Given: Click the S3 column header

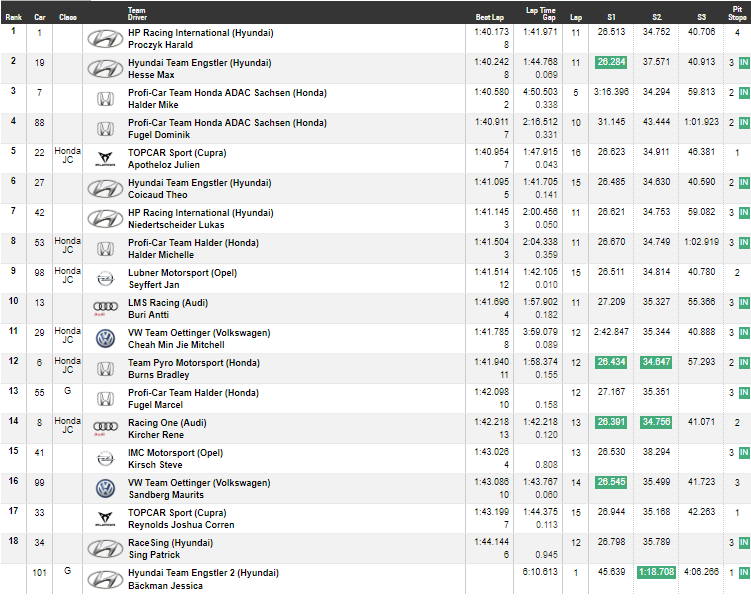Looking at the screenshot, I should [701, 17].
